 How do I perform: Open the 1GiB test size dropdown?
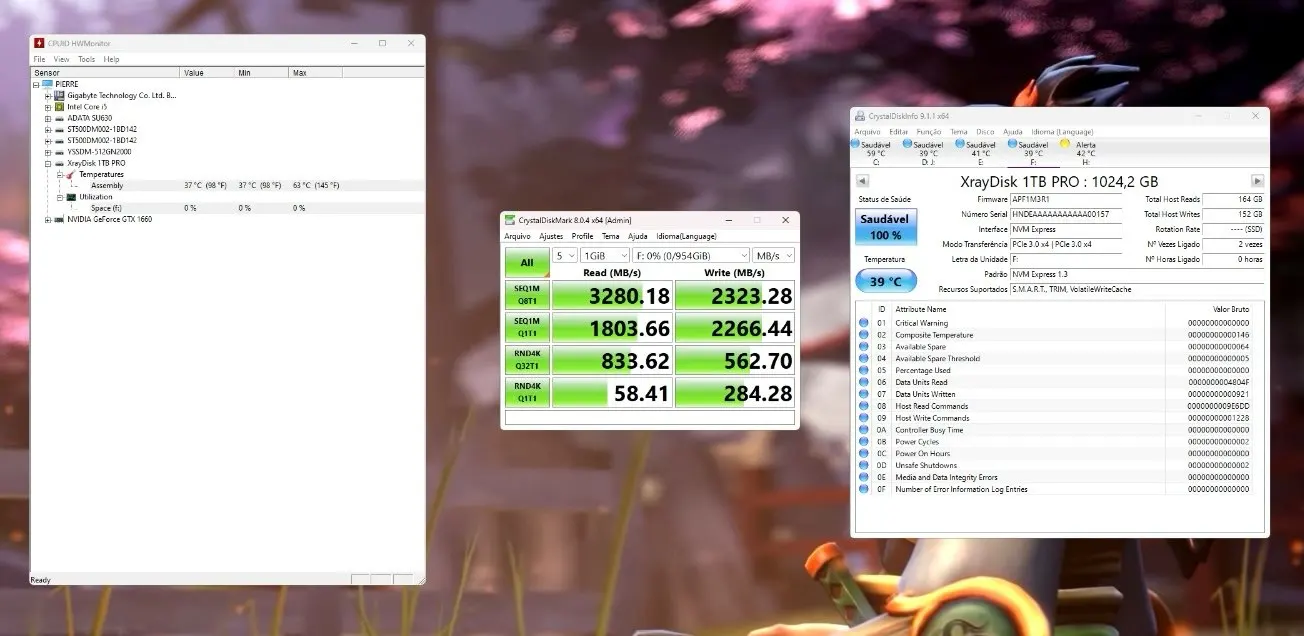[x=605, y=256]
